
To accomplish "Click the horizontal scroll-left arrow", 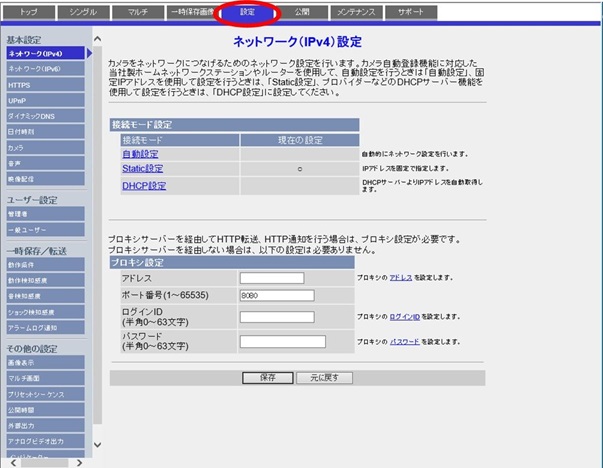I will [x=13, y=463].
